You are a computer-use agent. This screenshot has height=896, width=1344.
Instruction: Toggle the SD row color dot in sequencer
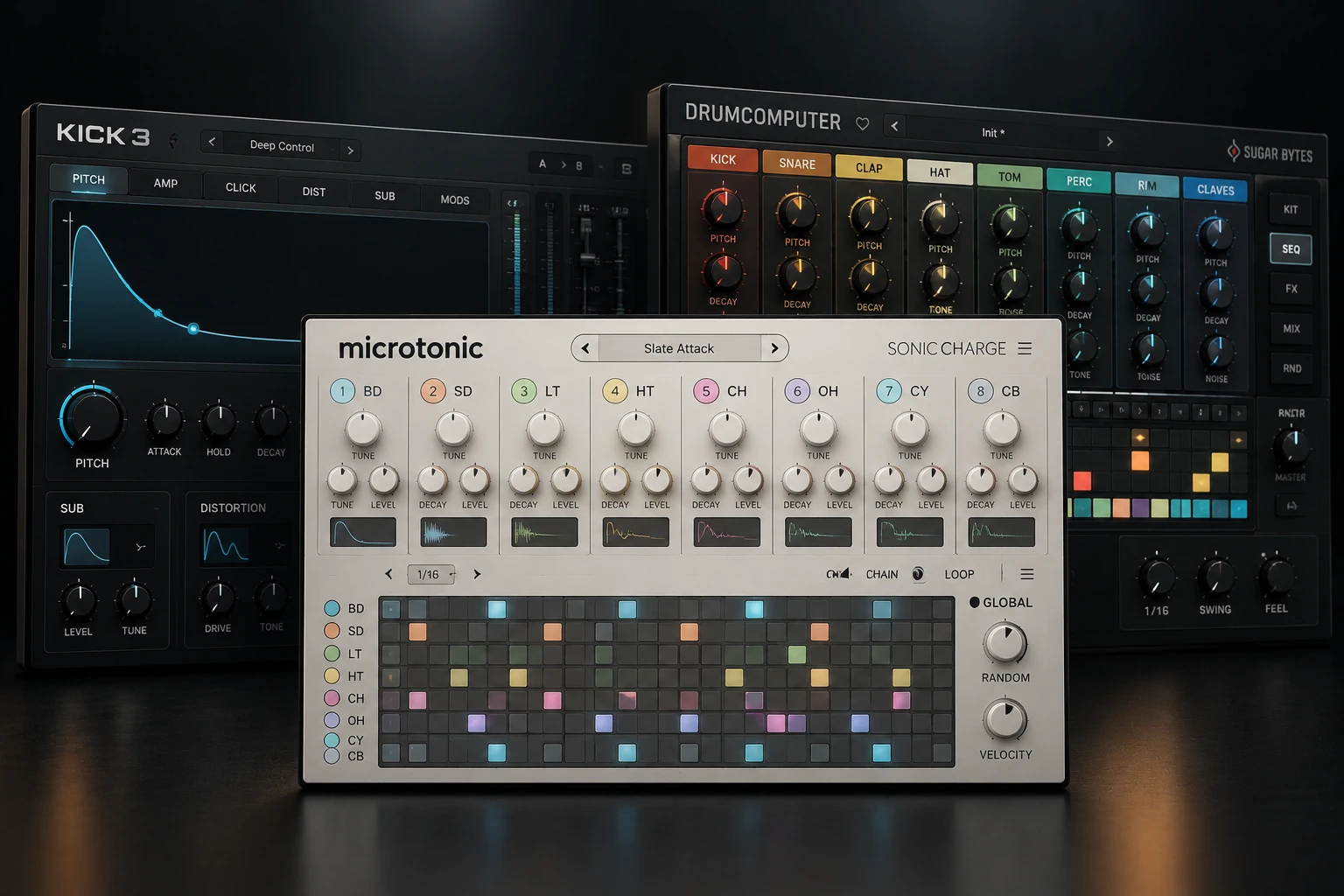[x=332, y=630]
